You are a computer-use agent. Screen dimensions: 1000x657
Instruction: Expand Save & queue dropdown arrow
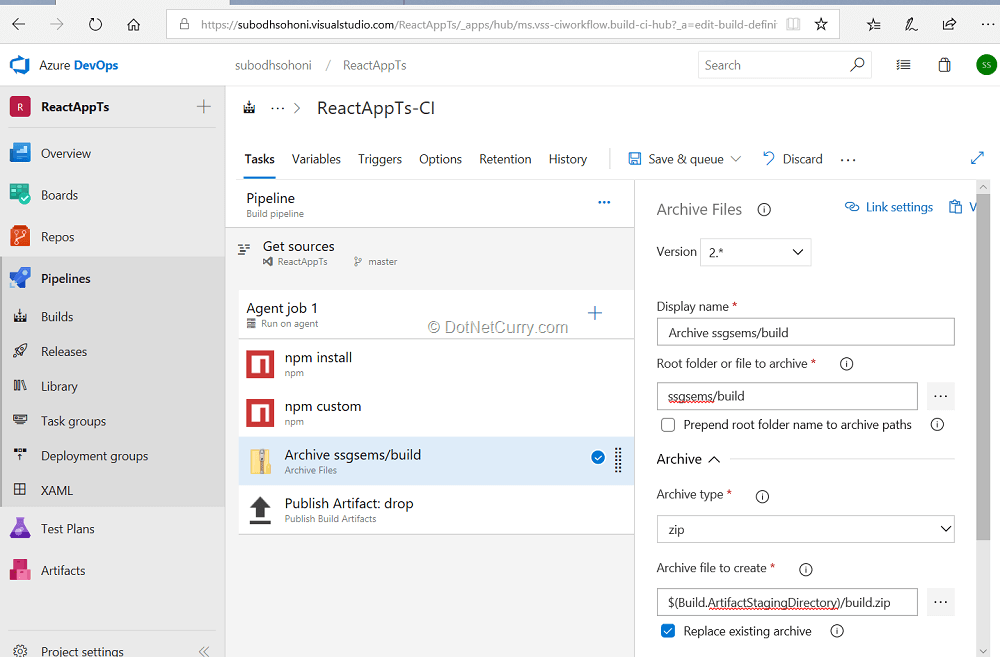(x=736, y=159)
